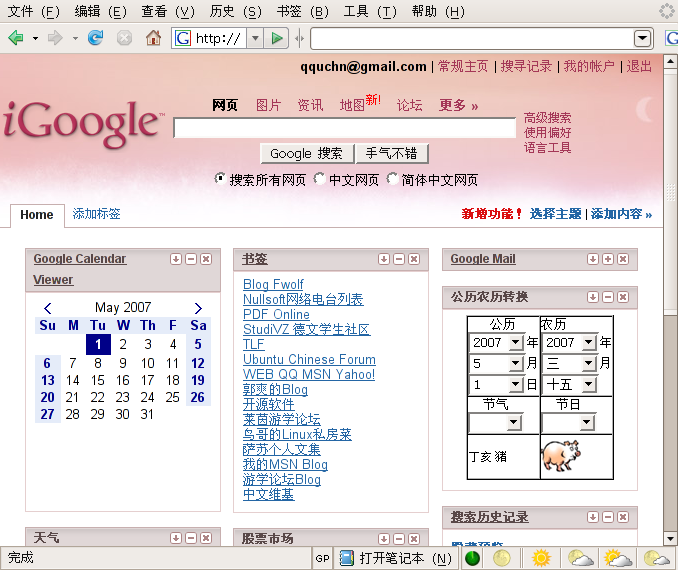Reload the page with the blue refresh icon
Screen dimensions: 678x570
pos(96,38)
